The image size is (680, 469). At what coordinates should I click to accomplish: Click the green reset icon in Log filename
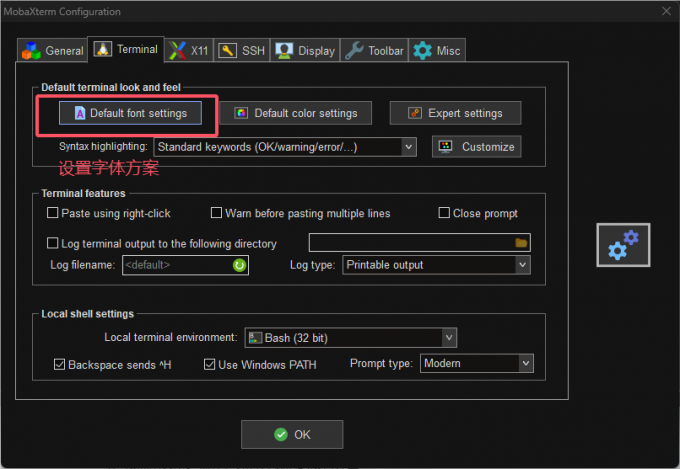[x=239, y=265]
